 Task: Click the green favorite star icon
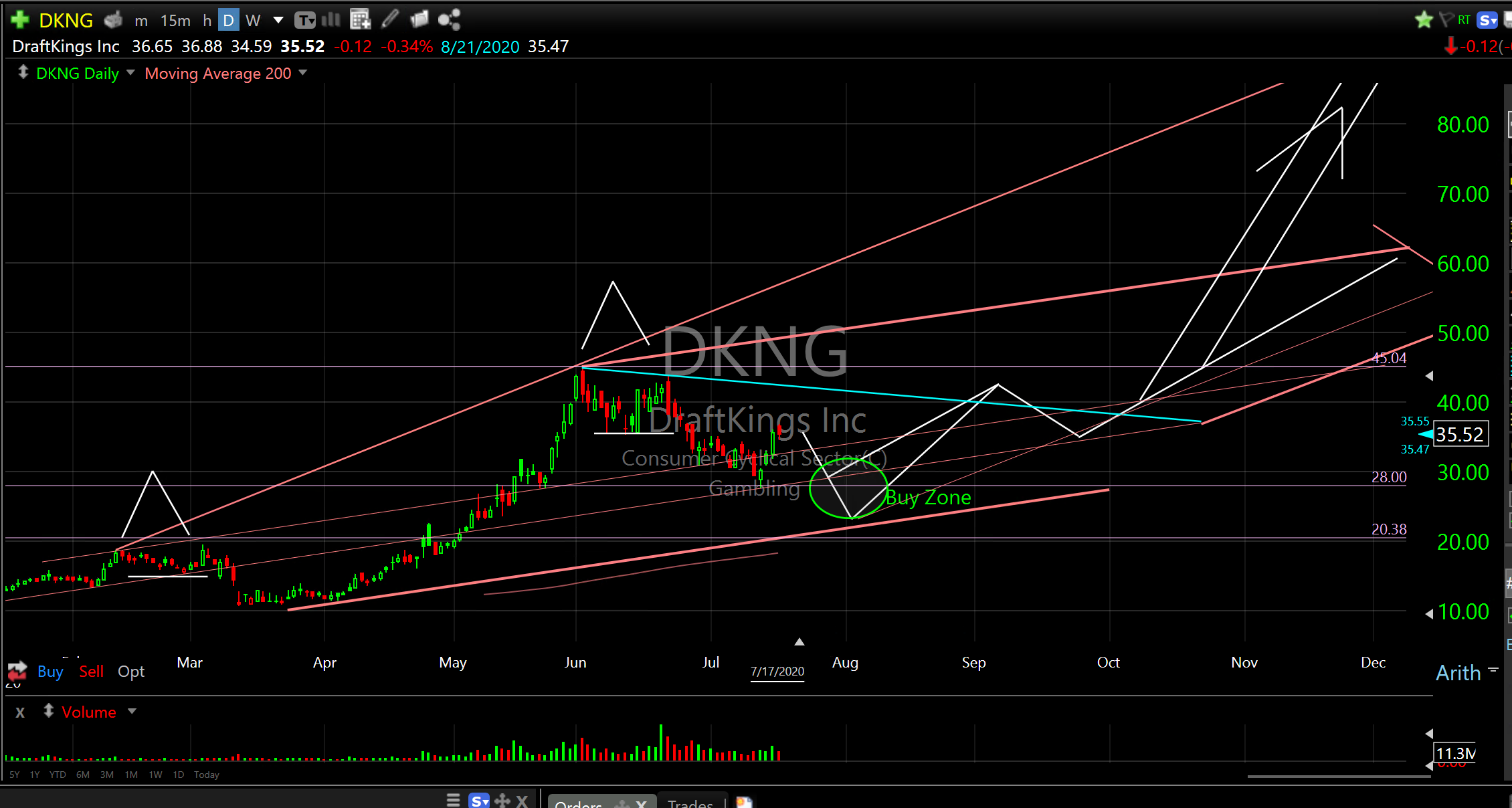coord(1424,20)
